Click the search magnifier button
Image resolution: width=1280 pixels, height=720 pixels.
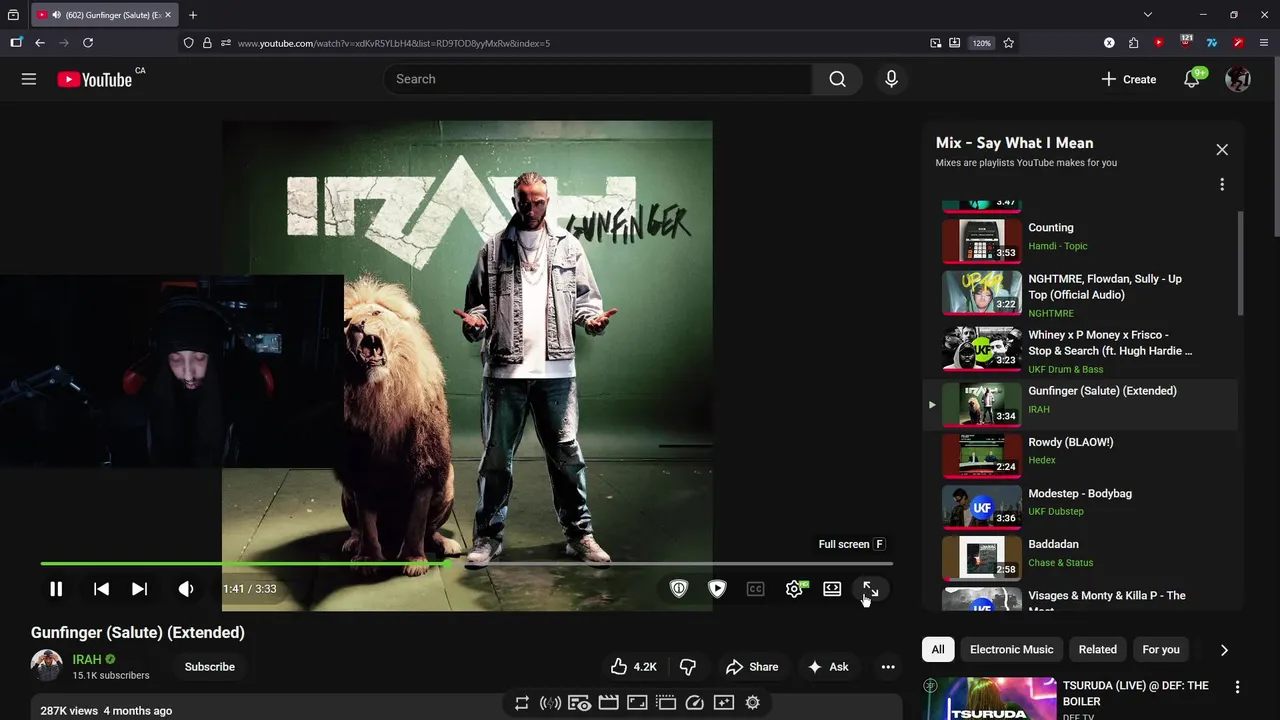[838, 79]
